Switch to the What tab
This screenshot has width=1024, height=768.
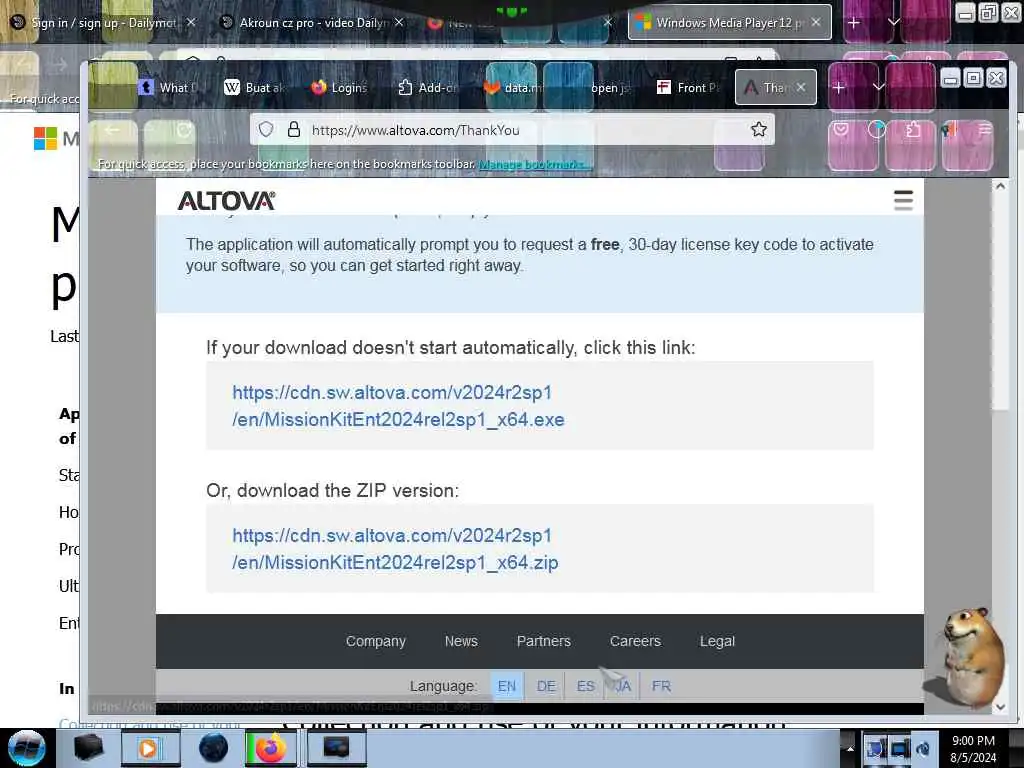[168, 88]
